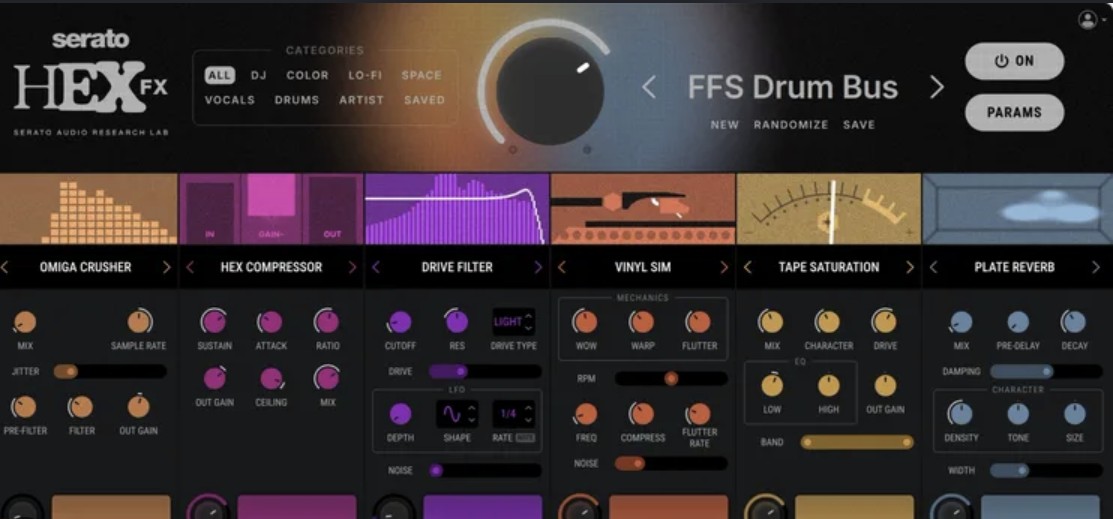
Task: Click Omiga Crusher SAMPLE RATE knob
Action: [x=138, y=322]
